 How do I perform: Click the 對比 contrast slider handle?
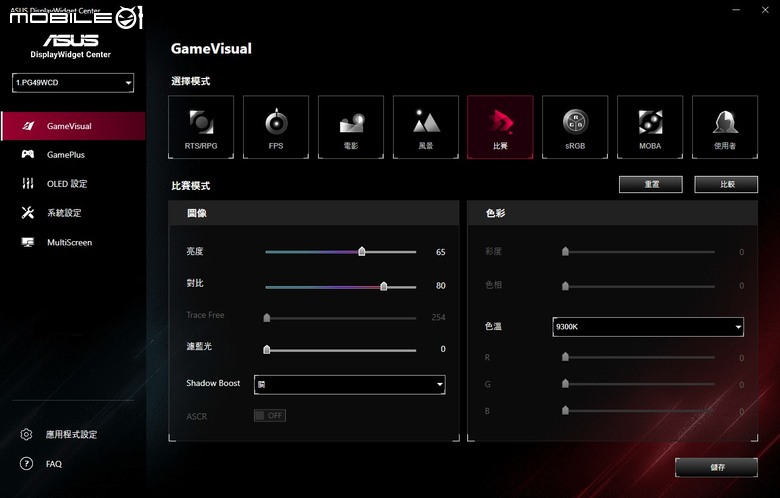[384, 286]
